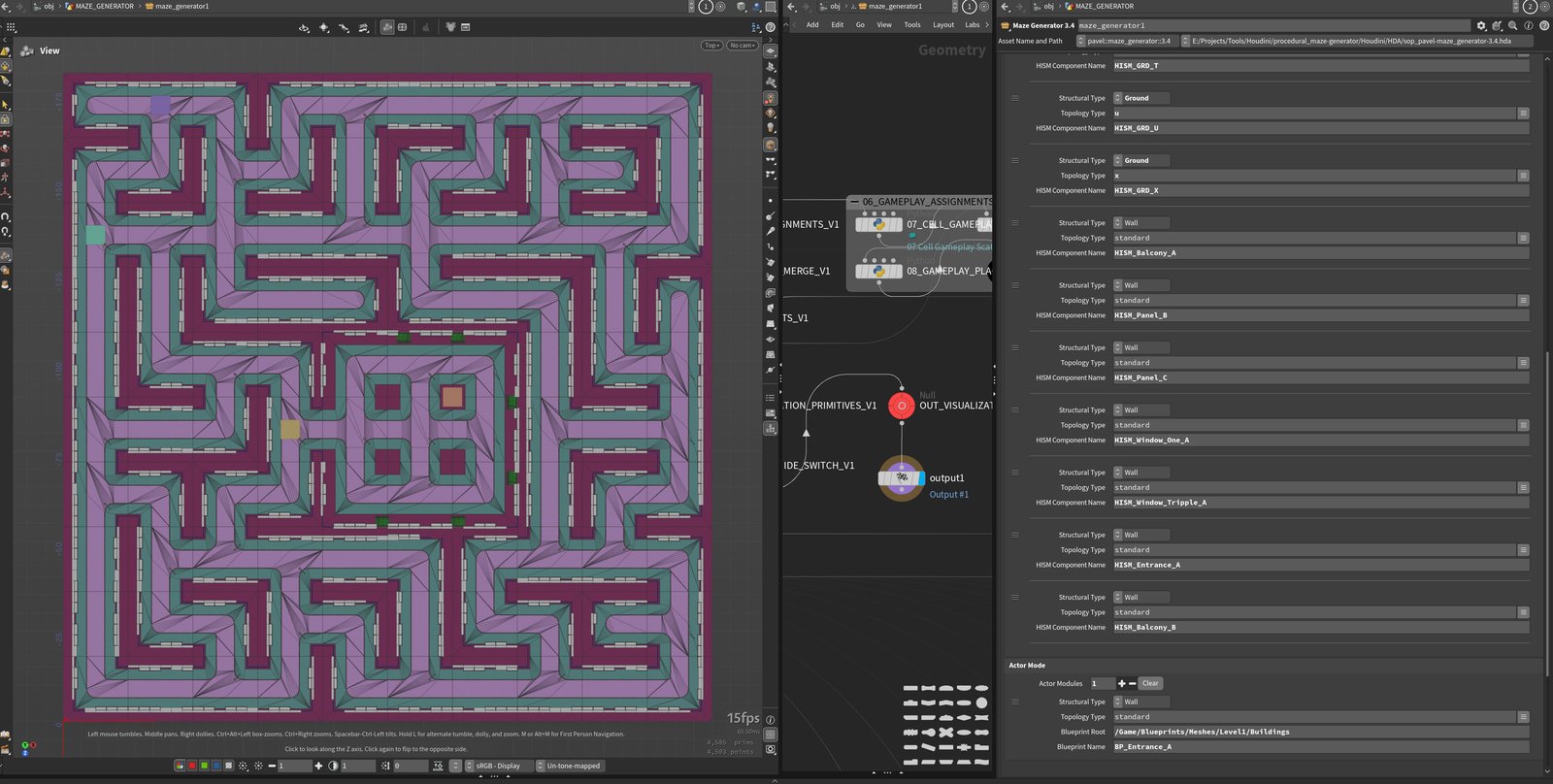This screenshot has width=1553, height=784.
Task: Click Blueprint Name BP_Entrance_A field
Action: point(1321,747)
